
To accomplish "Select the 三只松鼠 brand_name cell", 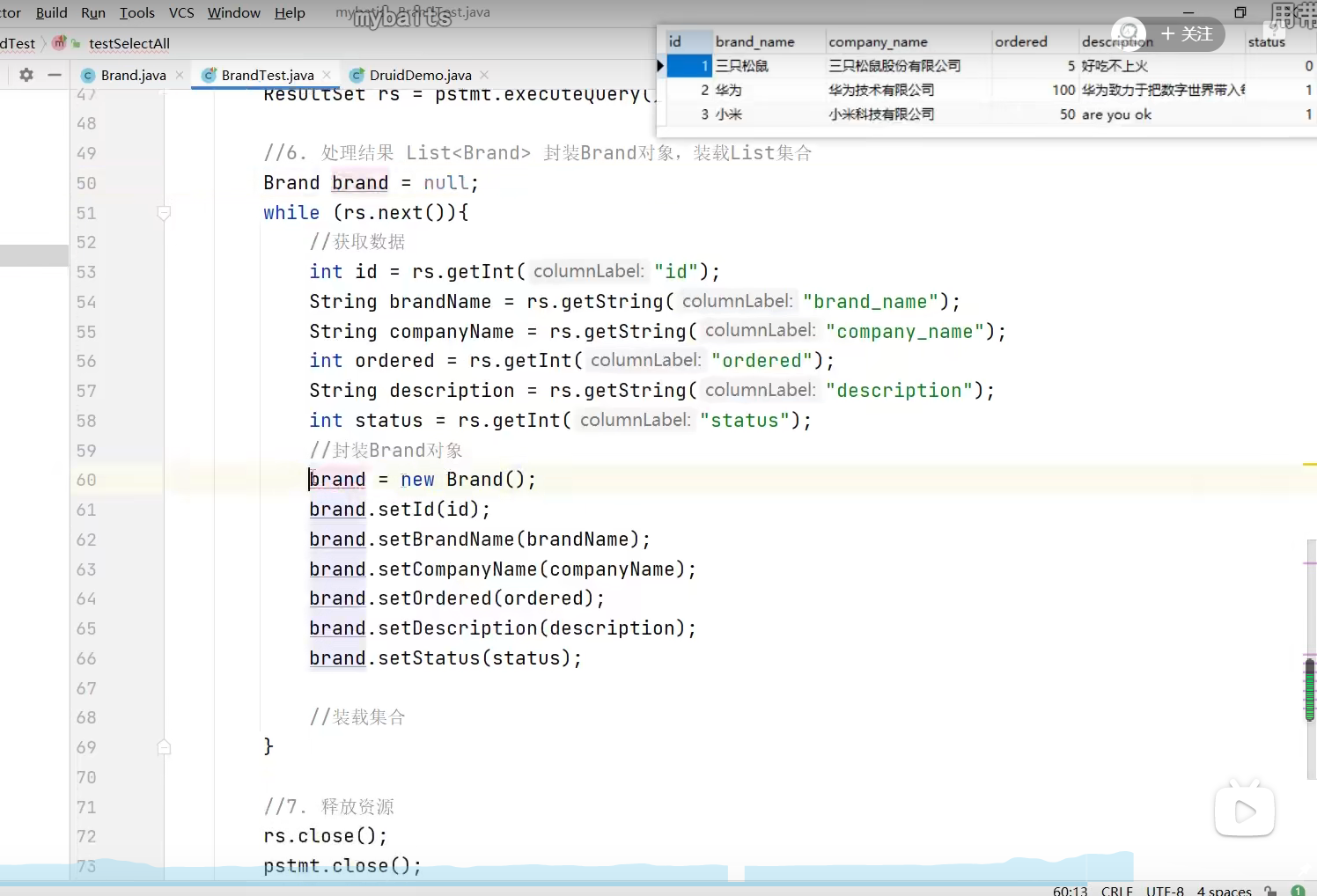I will (x=768, y=66).
